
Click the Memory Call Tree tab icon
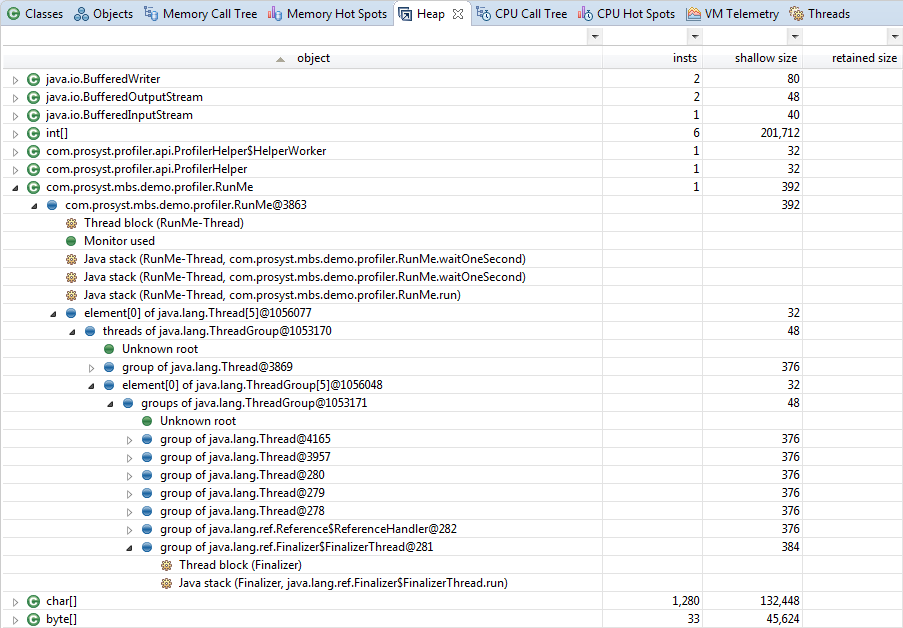coord(151,14)
